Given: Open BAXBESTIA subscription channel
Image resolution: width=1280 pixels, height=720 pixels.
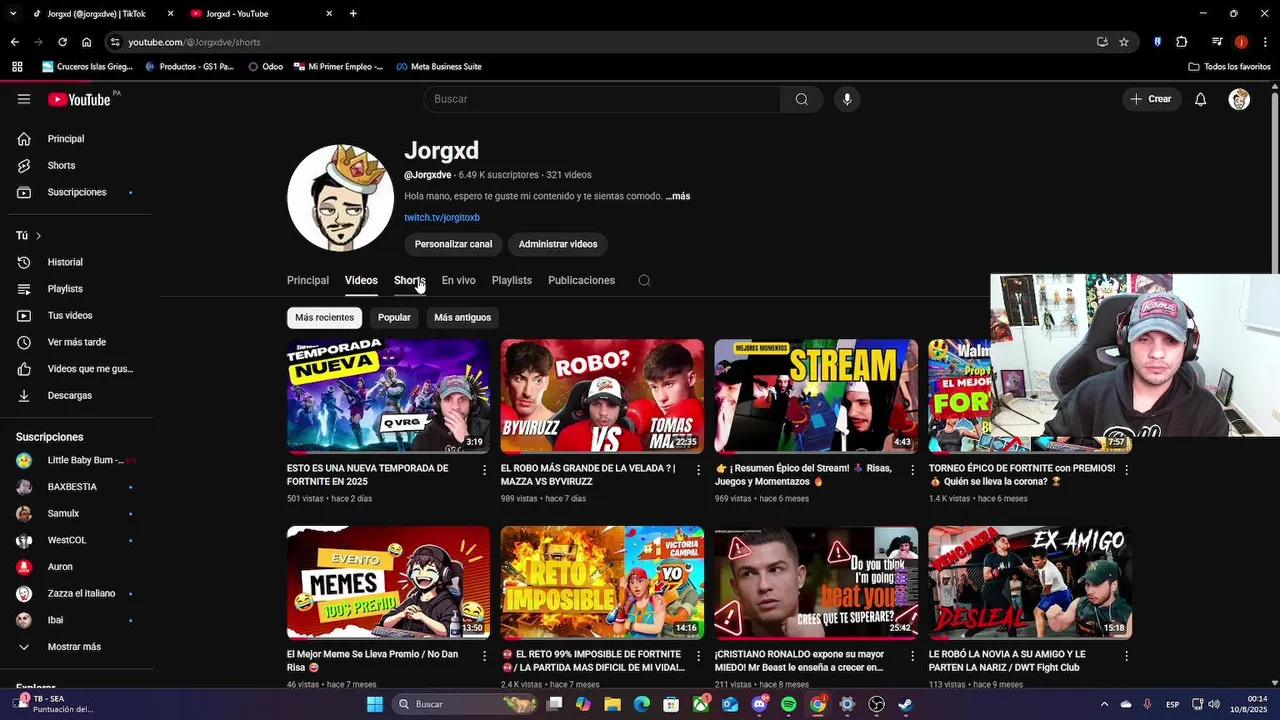Looking at the screenshot, I should point(80,487).
